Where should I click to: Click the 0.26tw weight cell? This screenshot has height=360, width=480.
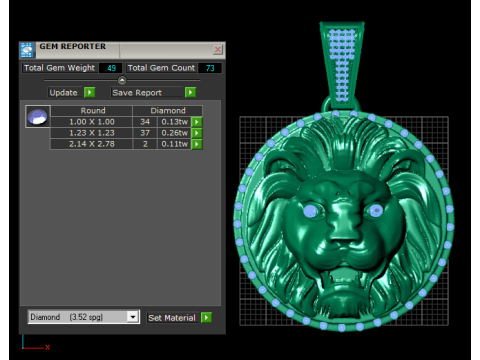(174, 133)
